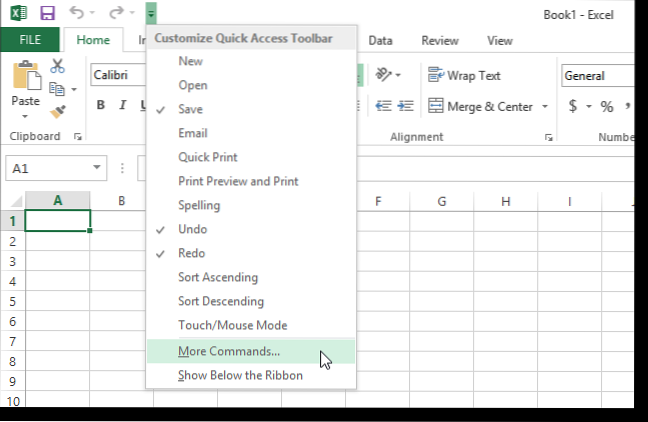Enable Touch/Mouse Mode option

tap(251, 325)
